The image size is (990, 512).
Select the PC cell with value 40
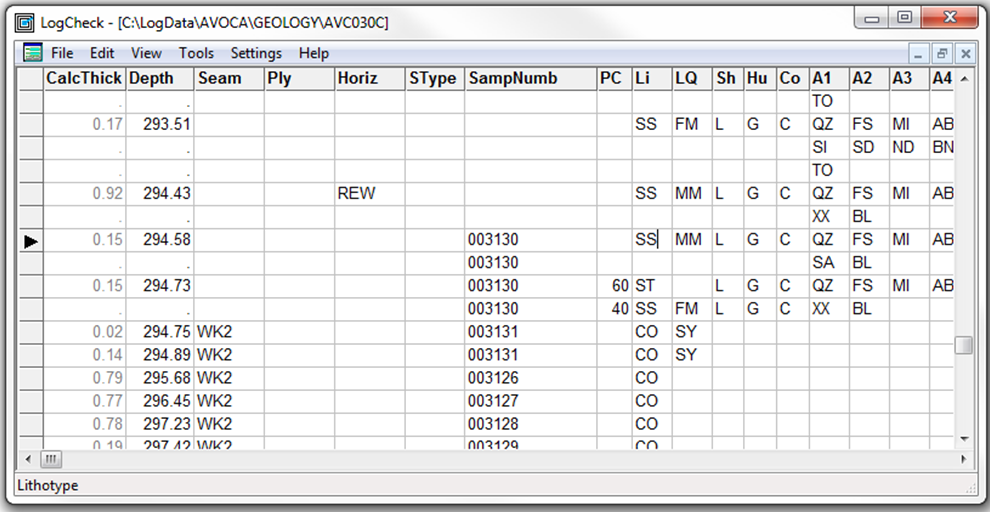click(616, 309)
